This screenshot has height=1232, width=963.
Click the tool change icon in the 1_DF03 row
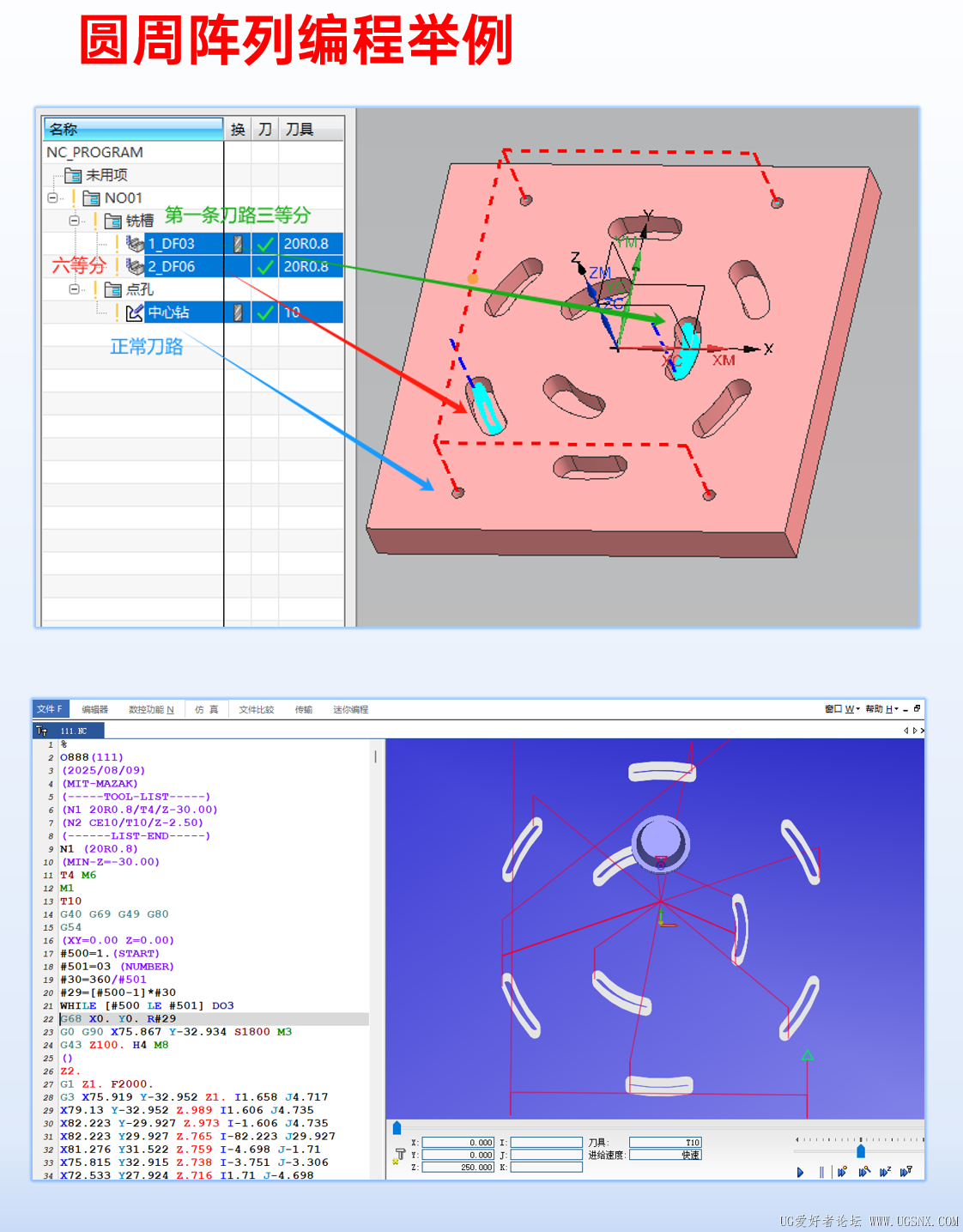pyautogui.click(x=238, y=244)
